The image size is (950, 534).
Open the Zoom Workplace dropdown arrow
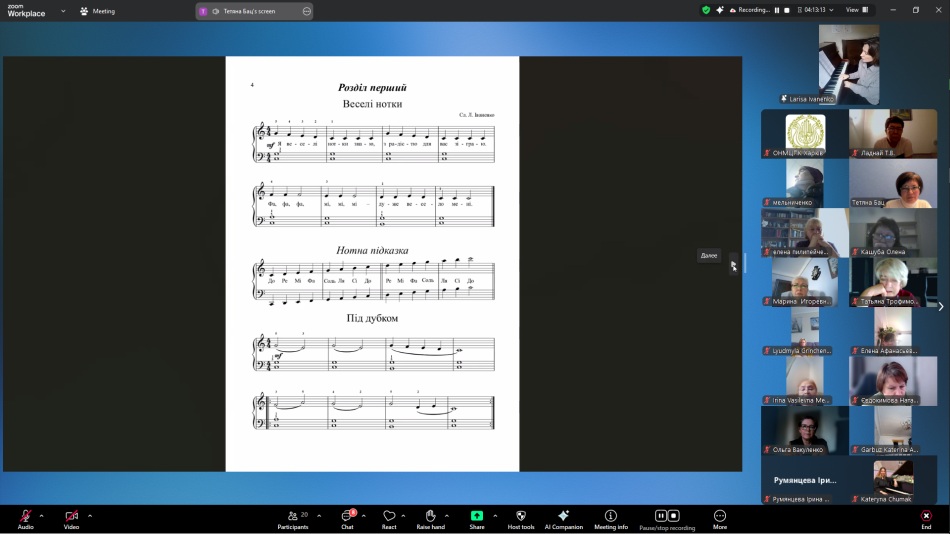63,11
